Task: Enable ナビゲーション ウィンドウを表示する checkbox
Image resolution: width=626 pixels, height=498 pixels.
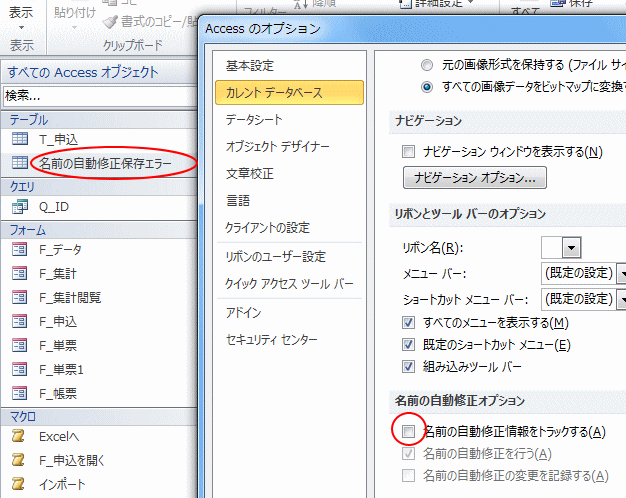Action: pyautogui.click(x=408, y=152)
